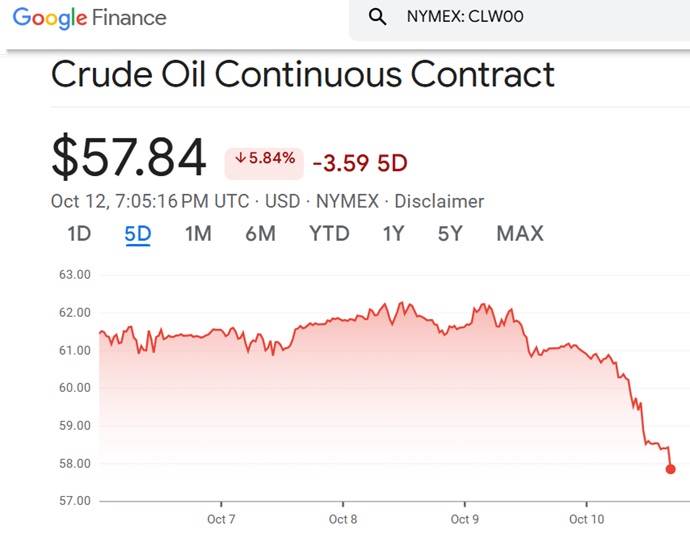Click the down-arrow percentage change badge
The width and height of the screenshot is (690, 534).
pyautogui.click(x=264, y=159)
